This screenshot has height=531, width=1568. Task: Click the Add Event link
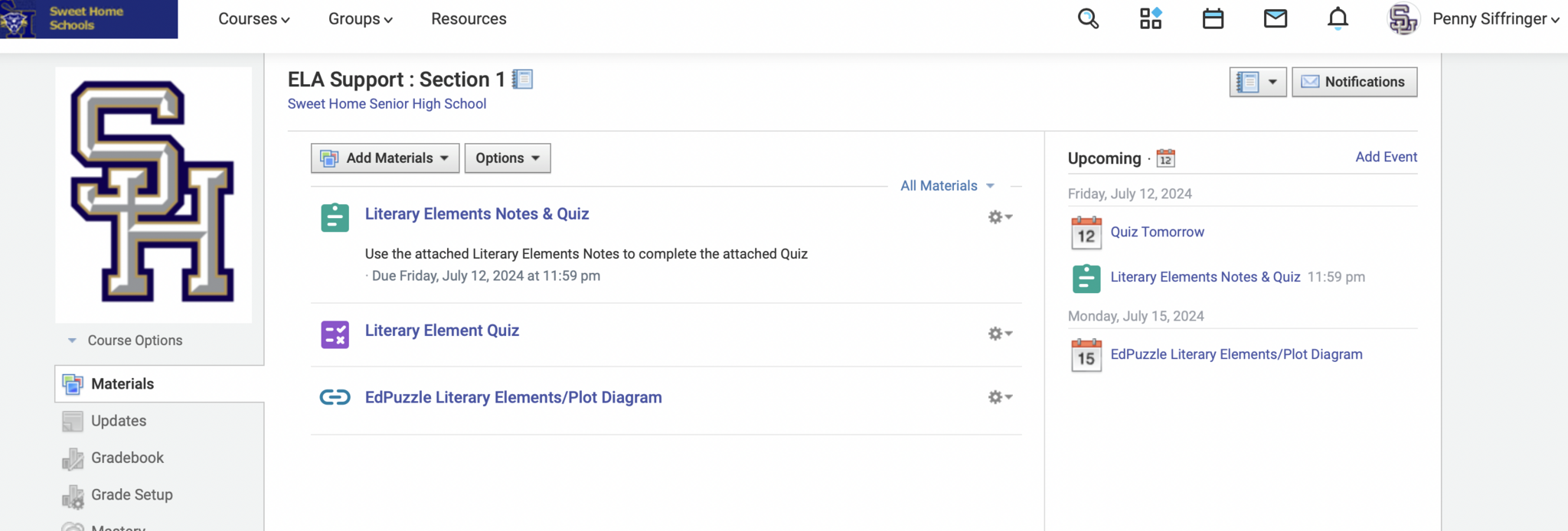pos(1386,157)
